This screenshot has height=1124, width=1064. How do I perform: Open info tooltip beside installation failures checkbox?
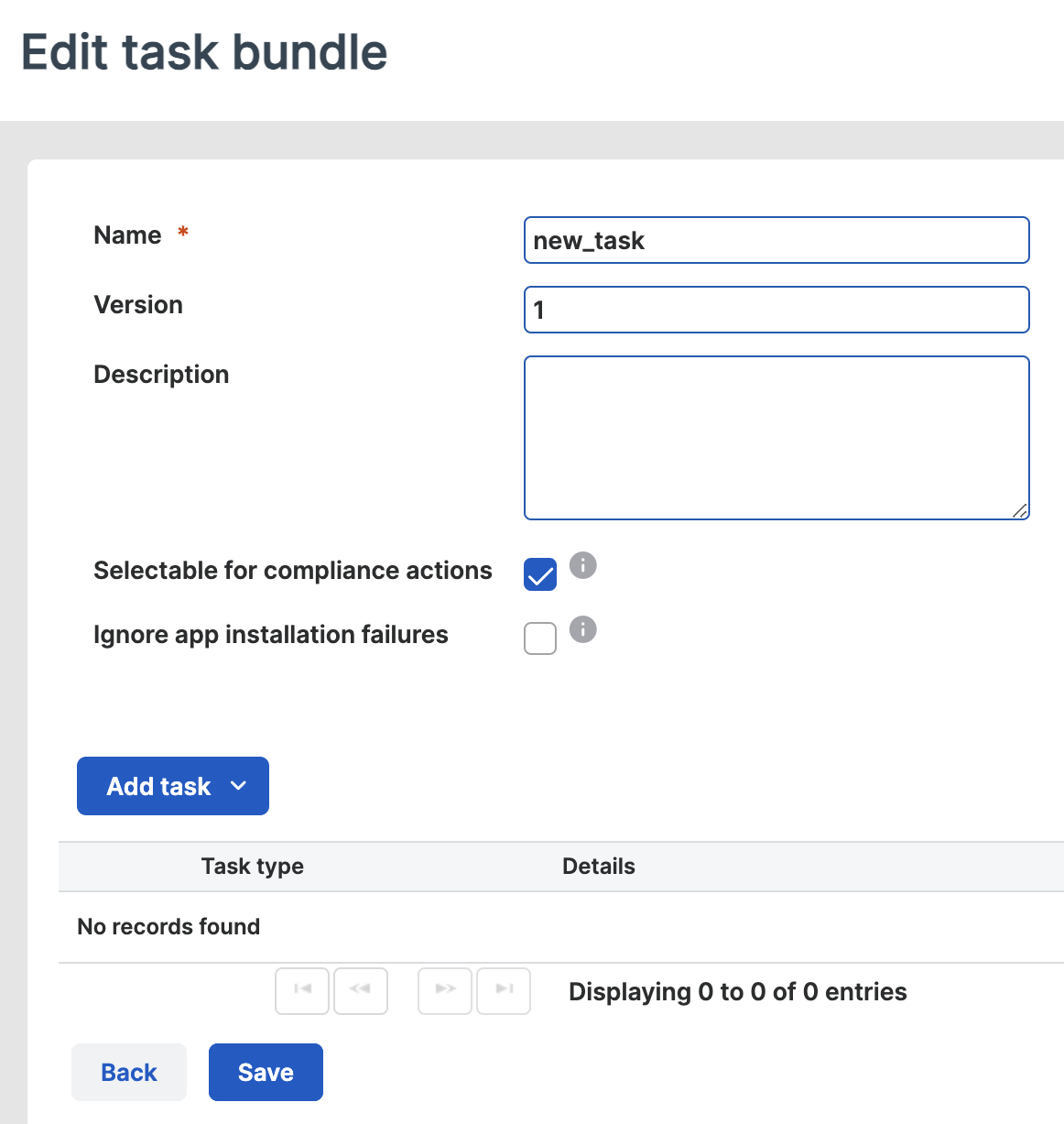(582, 629)
